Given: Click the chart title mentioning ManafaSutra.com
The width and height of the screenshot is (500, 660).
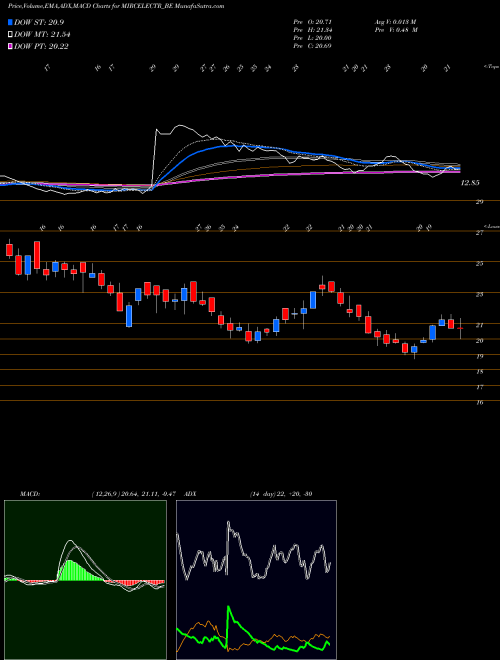Looking at the screenshot, I should click(116, 6).
